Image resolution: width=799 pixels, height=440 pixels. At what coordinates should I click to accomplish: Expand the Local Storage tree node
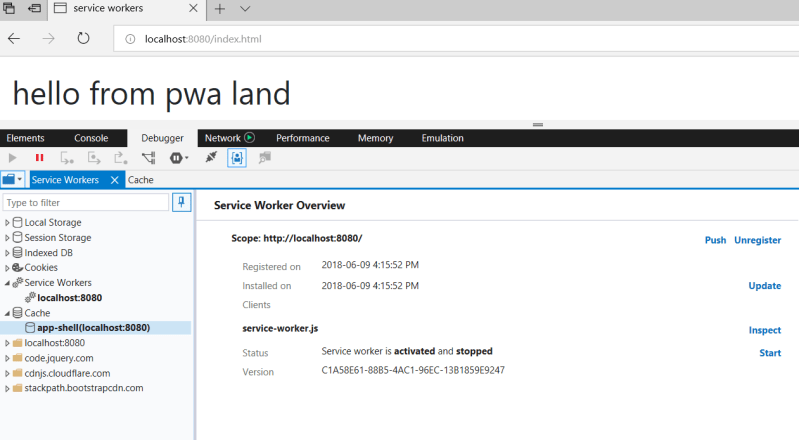(7, 223)
